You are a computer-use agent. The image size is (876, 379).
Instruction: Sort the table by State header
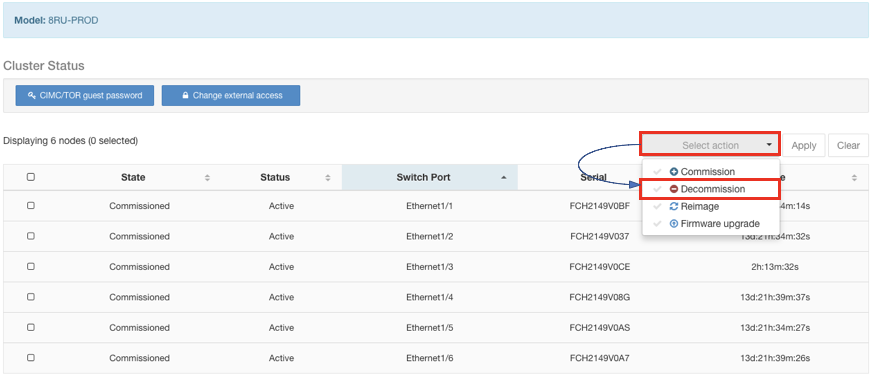pos(133,178)
